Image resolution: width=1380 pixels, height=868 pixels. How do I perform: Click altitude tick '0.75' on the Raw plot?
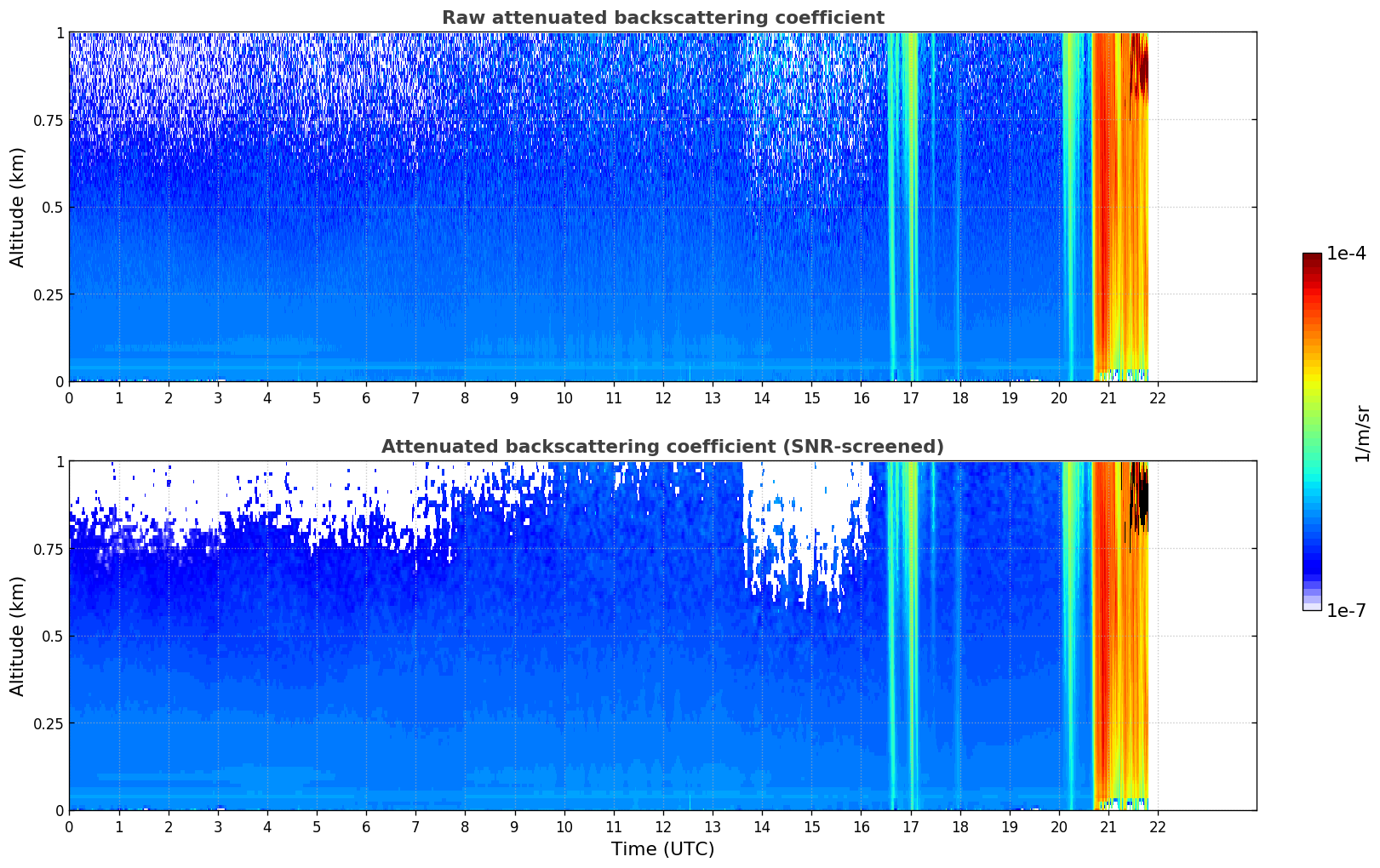tap(49, 120)
